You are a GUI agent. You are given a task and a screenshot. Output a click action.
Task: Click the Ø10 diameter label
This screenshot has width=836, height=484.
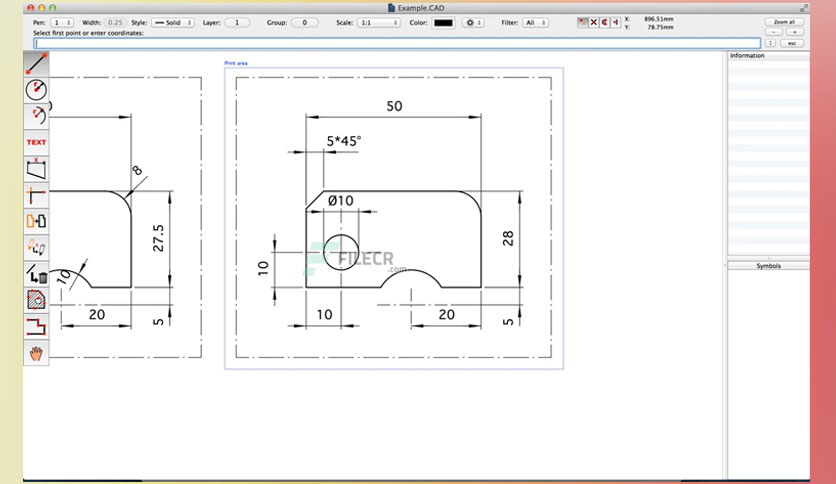[x=341, y=200]
